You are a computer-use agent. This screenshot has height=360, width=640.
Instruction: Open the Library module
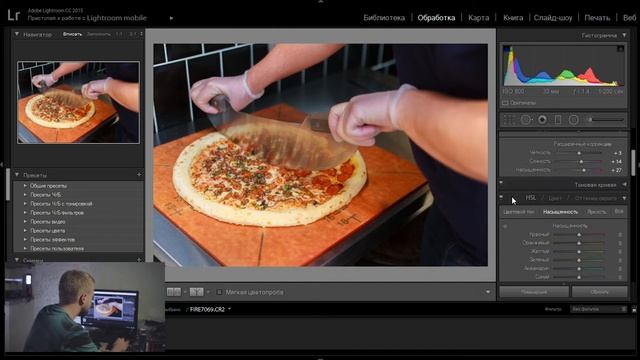pyautogui.click(x=384, y=18)
